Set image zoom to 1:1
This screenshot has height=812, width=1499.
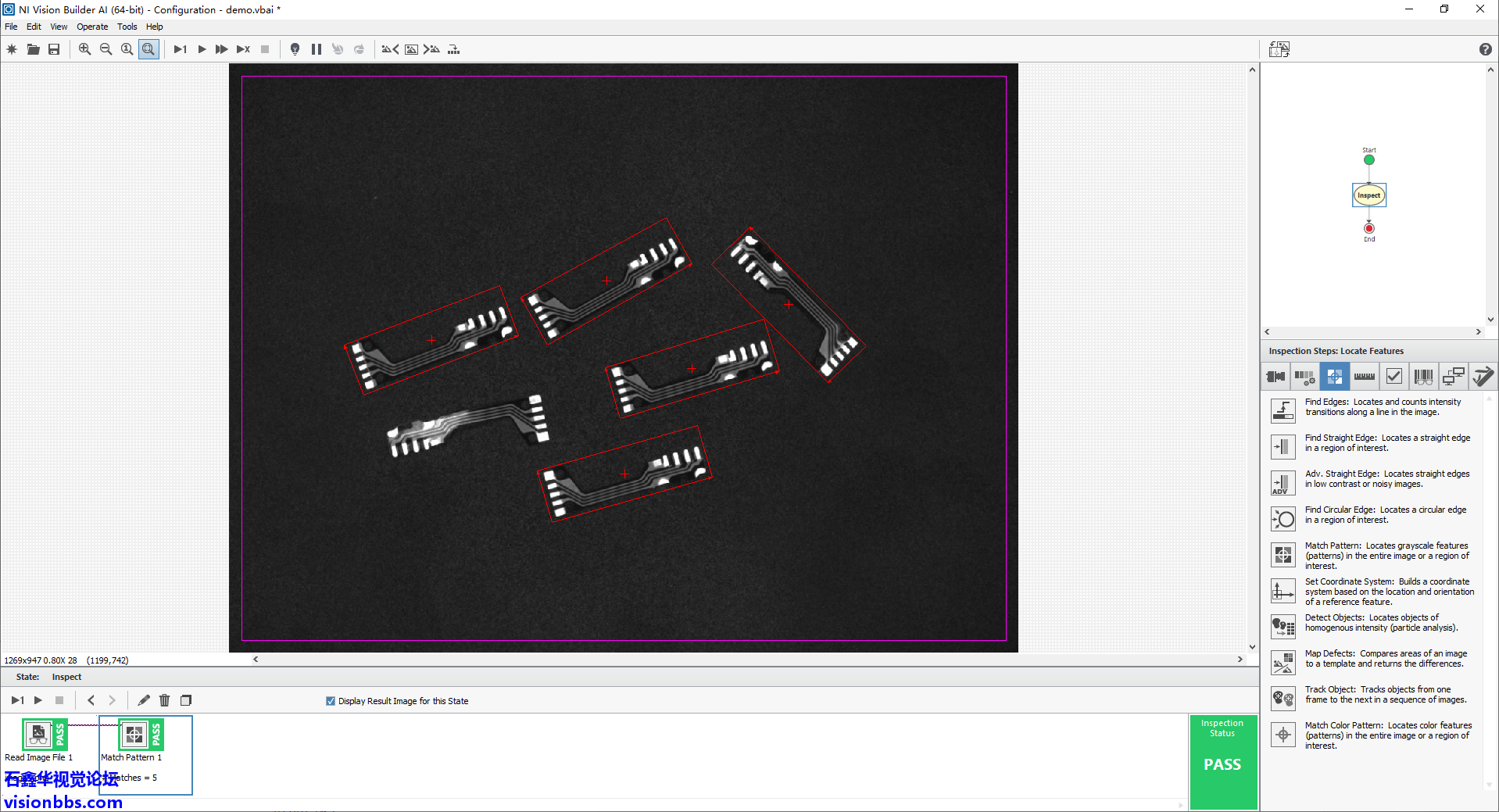coord(127,49)
